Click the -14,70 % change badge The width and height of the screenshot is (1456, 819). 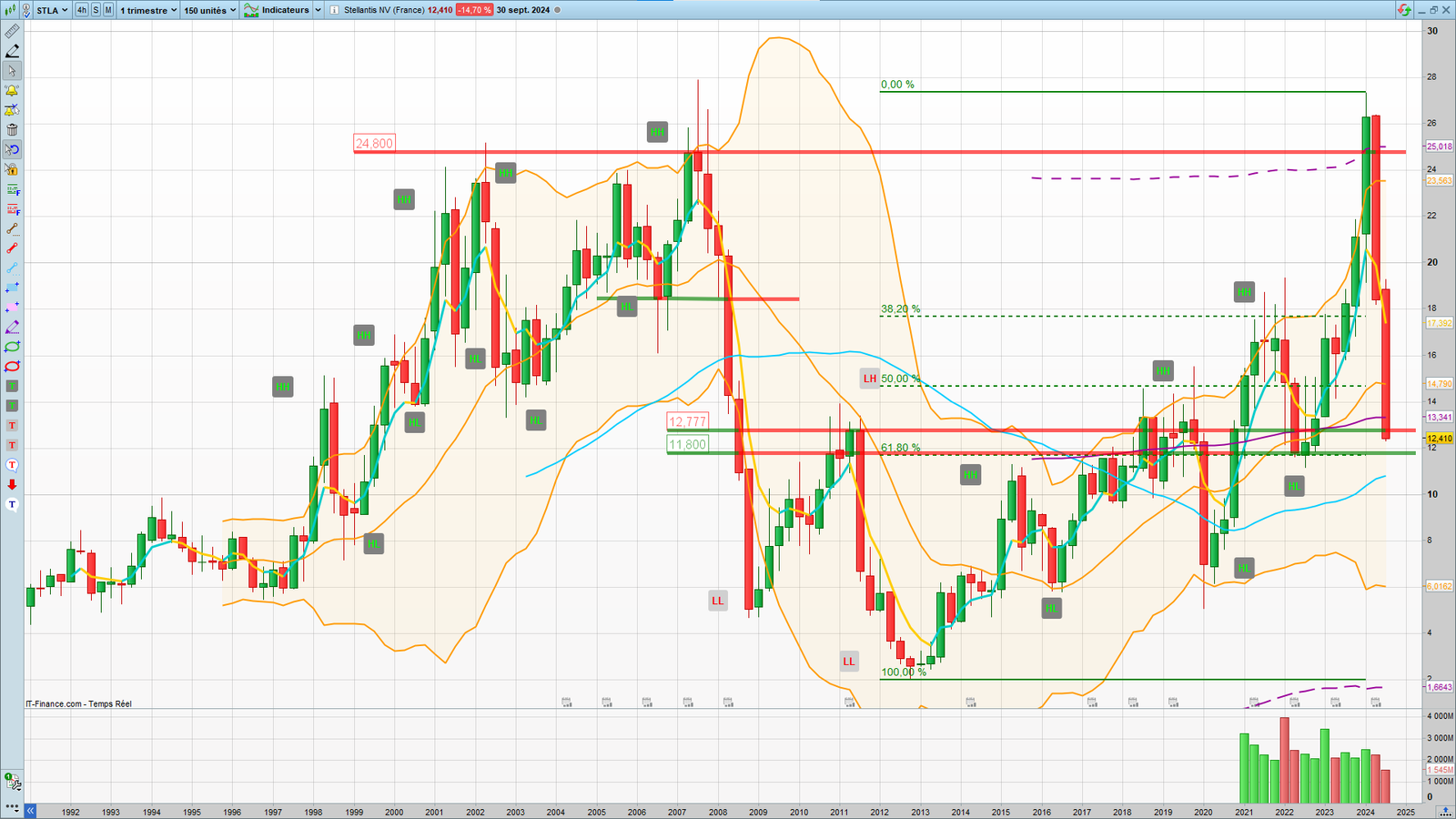click(x=474, y=10)
